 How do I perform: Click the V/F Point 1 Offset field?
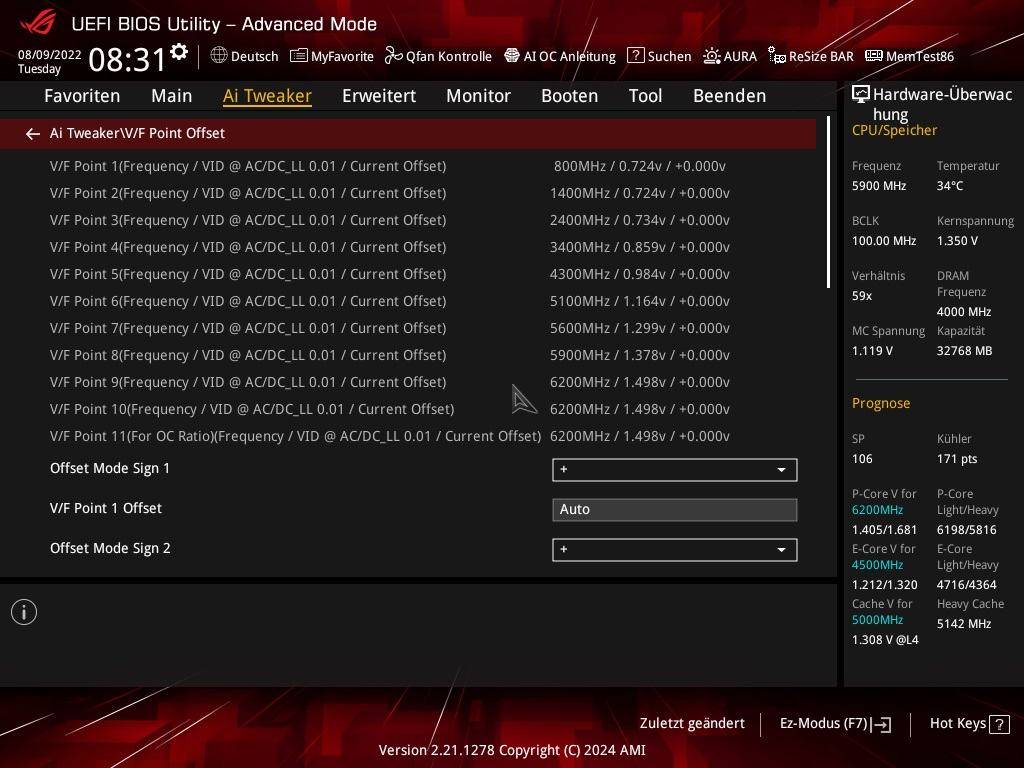[675, 509]
